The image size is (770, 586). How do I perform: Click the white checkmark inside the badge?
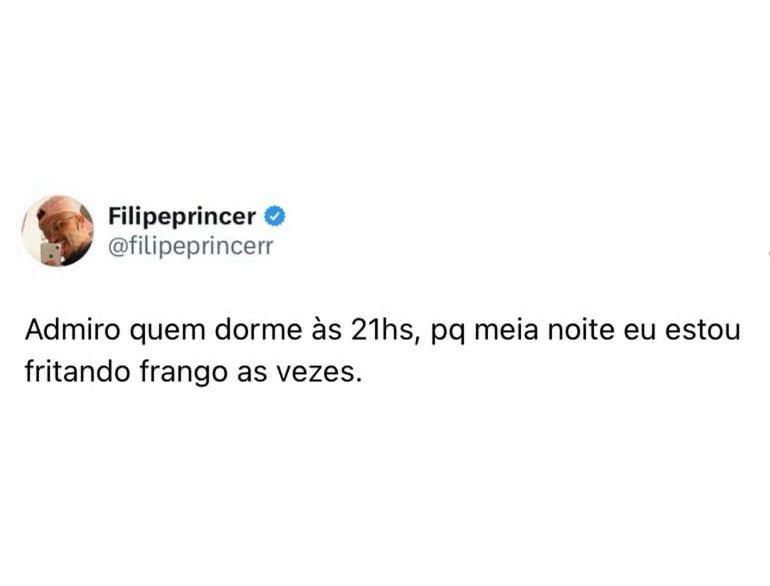click(275, 216)
